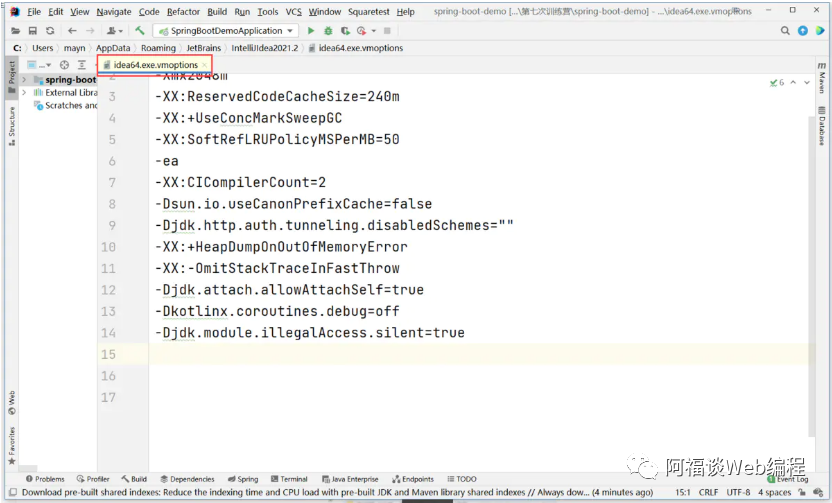This screenshot has width=832, height=503.
Task: Click the Synchronize reload icon
Action: 50,31
